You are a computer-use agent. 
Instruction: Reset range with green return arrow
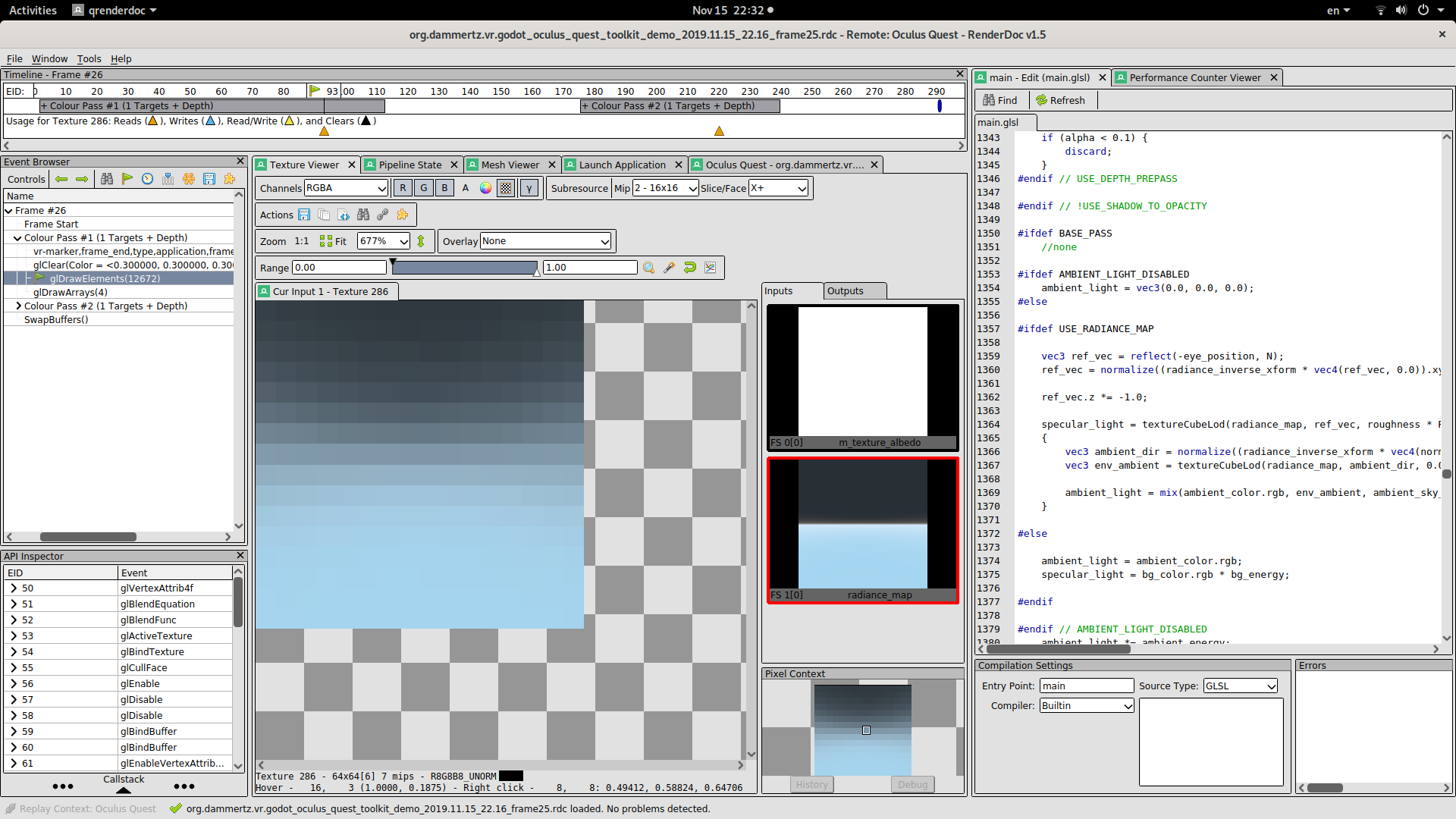[x=689, y=268]
